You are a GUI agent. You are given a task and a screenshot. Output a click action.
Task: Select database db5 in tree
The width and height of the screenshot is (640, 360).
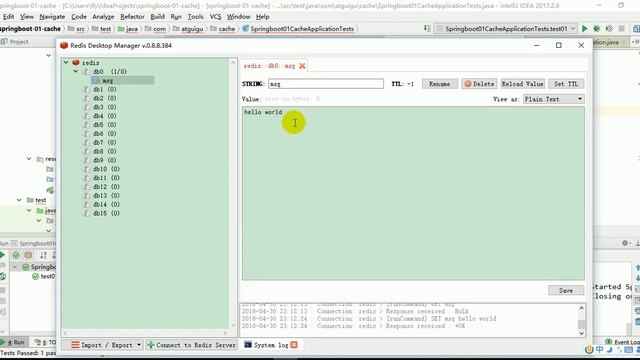(x=104, y=125)
